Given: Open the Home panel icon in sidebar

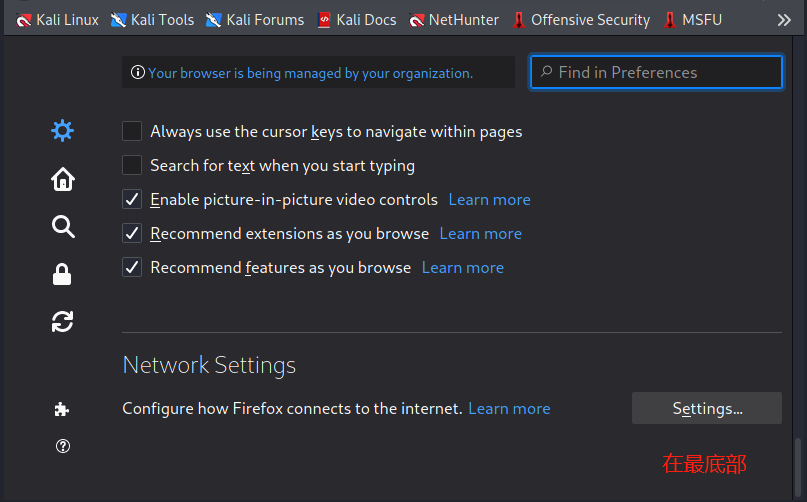Looking at the screenshot, I should [63, 179].
